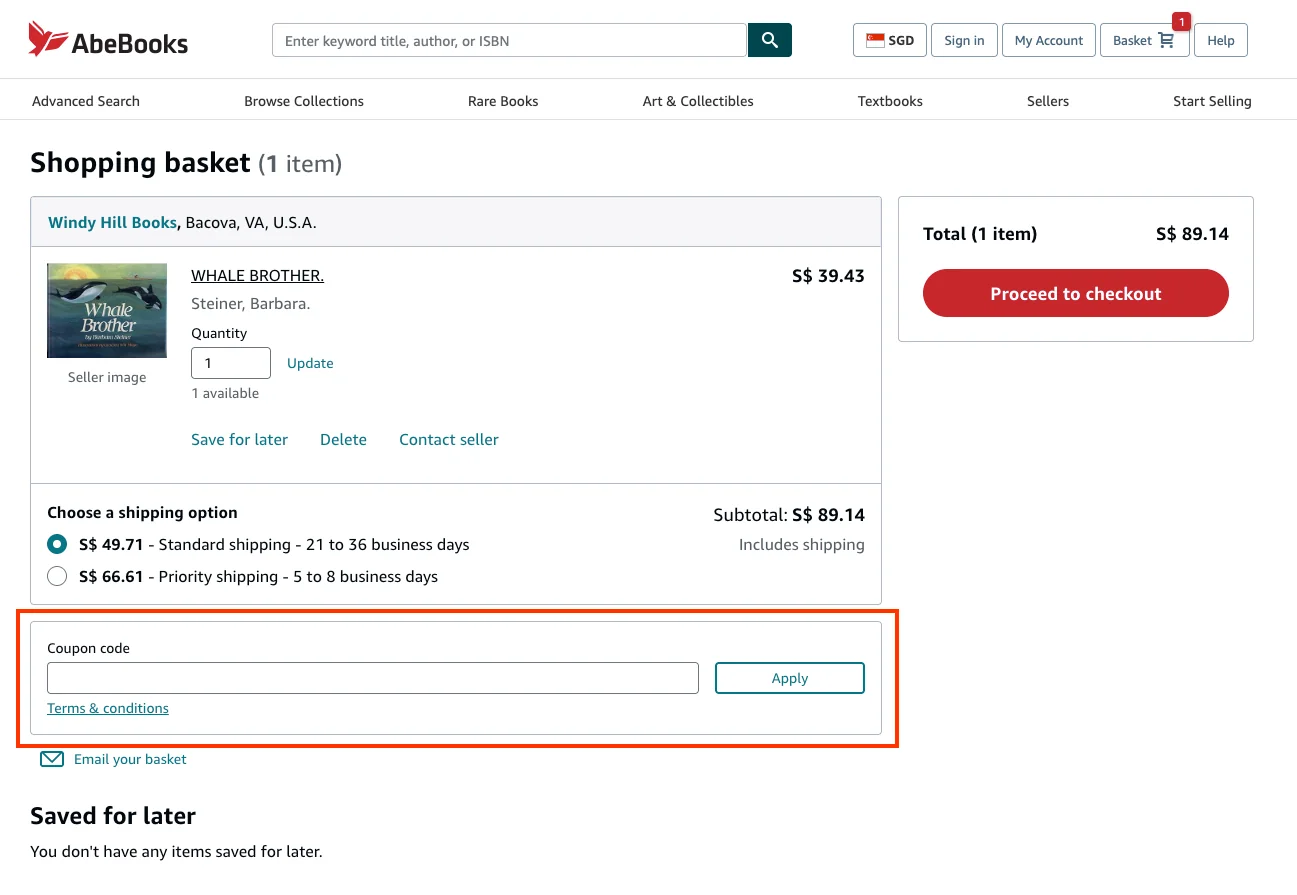
Task: Click the 'Includes shipping' note
Action: point(802,544)
